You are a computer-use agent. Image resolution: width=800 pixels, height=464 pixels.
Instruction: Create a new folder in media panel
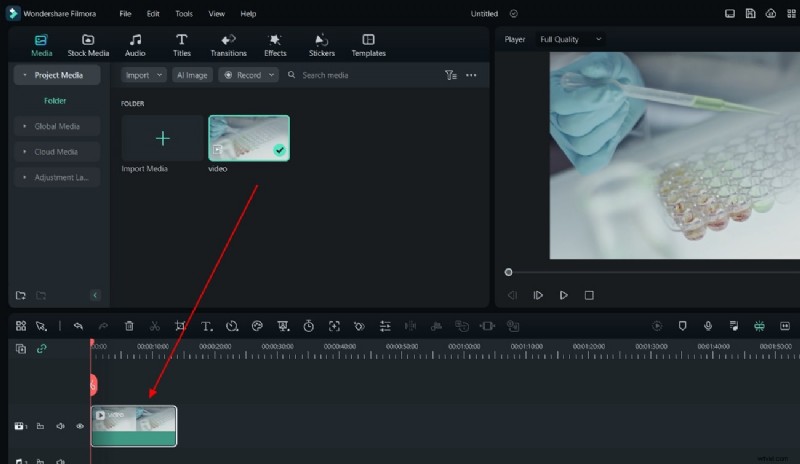pos(20,295)
